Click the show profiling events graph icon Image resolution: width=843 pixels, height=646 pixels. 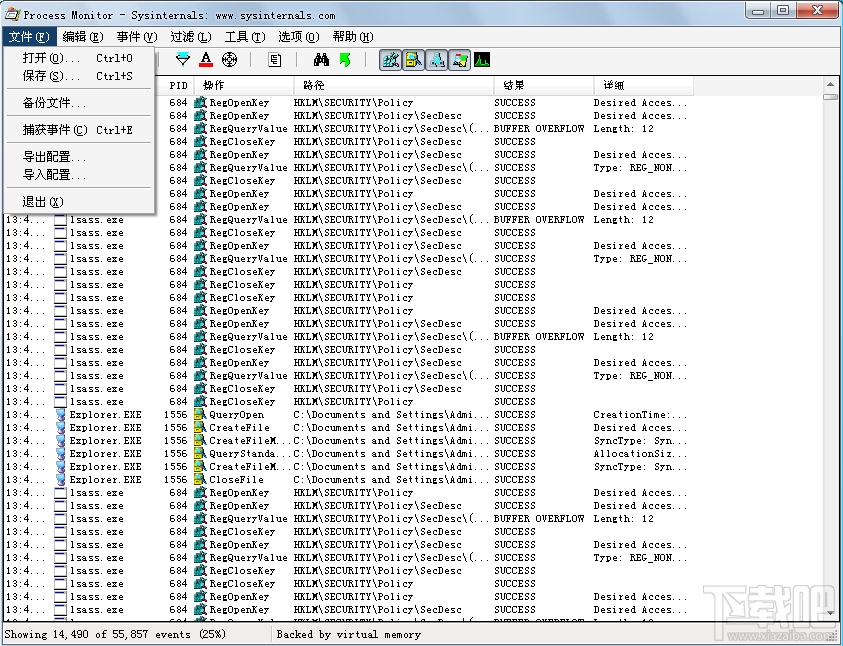click(x=481, y=60)
